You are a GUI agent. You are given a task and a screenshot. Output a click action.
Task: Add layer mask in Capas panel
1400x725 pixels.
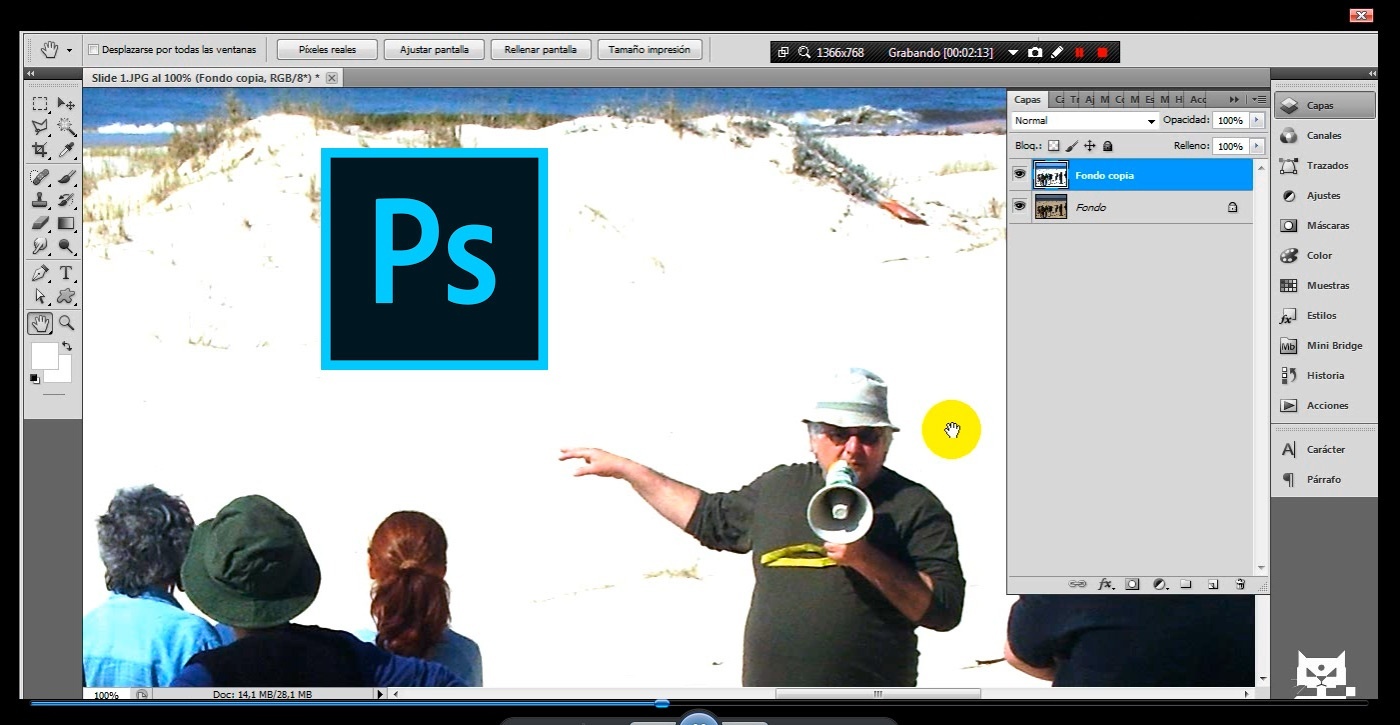click(1132, 584)
